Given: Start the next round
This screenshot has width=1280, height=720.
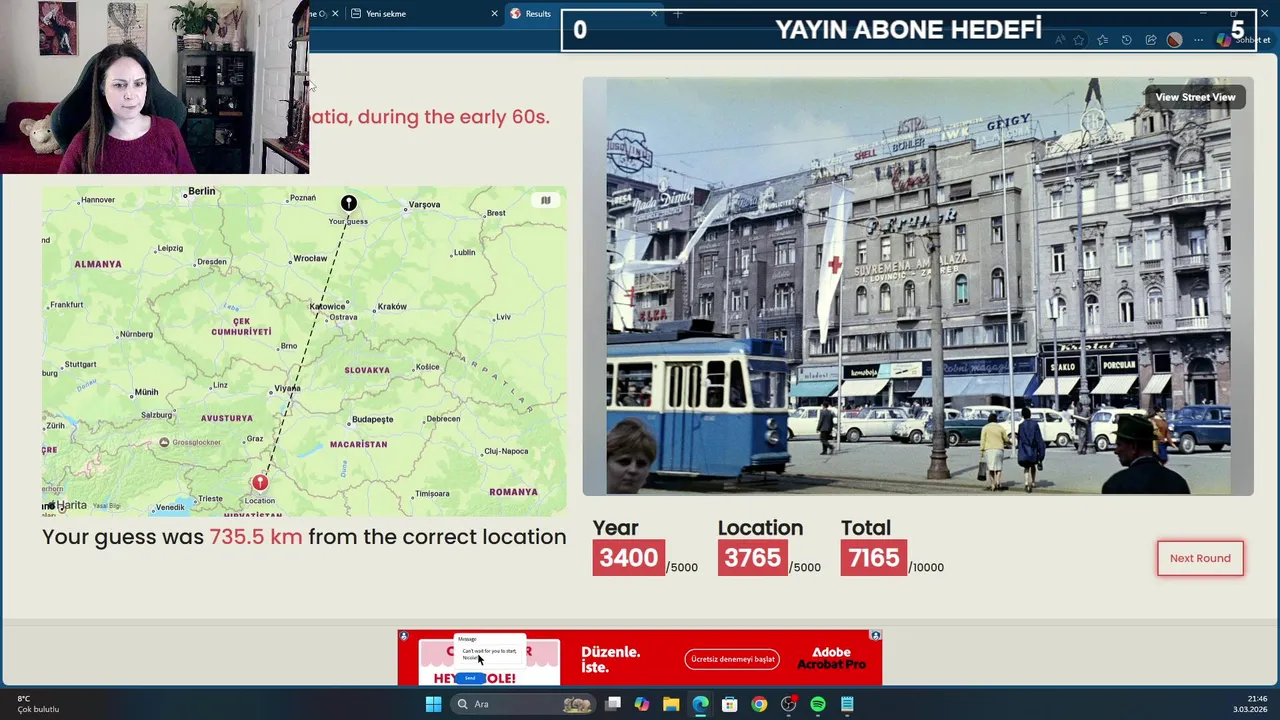Looking at the screenshot, I should [1200, 558].
